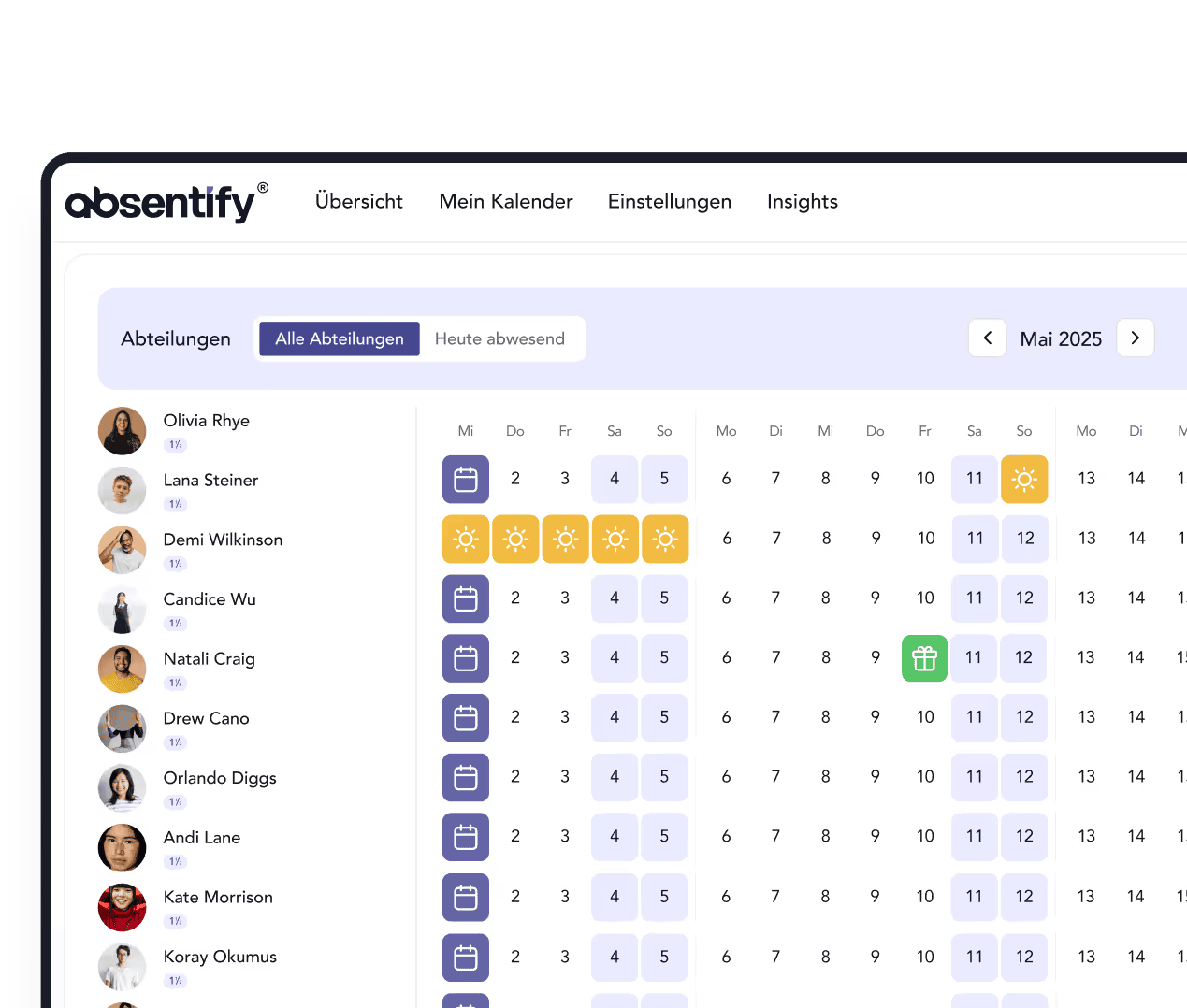Switch to Heute abwesend filter
This screenshot has width=1187, height=1008.
[x=499, y=338]
